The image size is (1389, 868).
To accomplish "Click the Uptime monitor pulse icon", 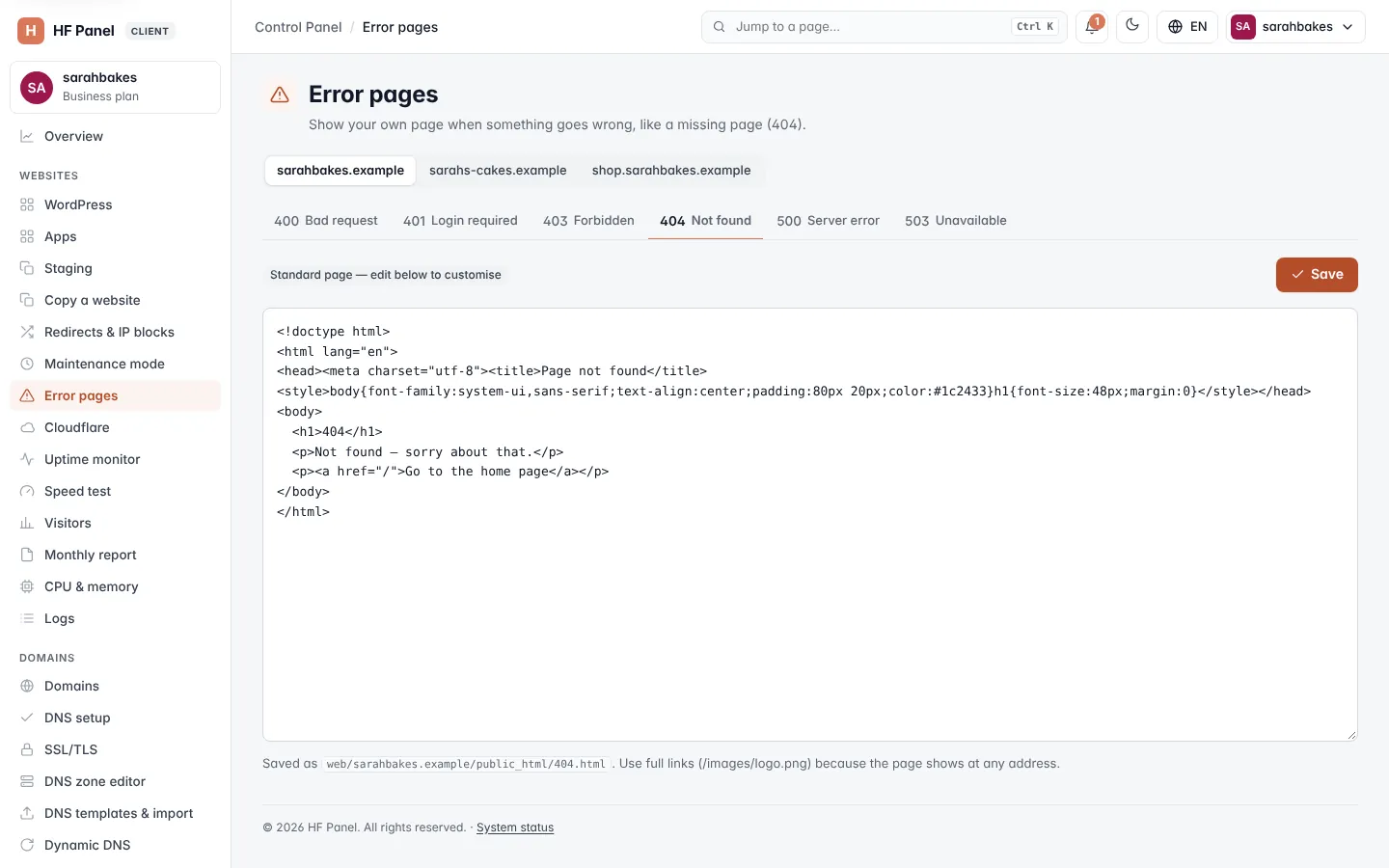I will coord(27,459).
